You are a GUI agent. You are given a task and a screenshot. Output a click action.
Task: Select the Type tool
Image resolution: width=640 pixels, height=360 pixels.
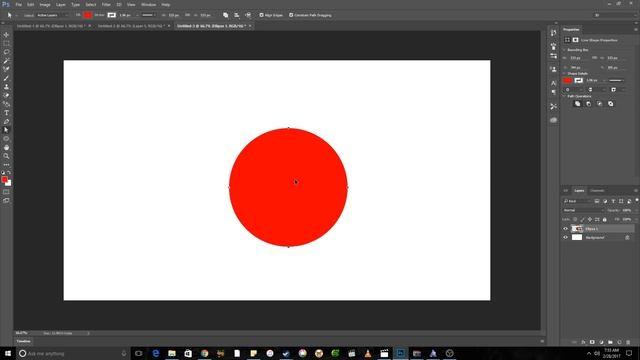pyautogui.click(x=6, y=113)
